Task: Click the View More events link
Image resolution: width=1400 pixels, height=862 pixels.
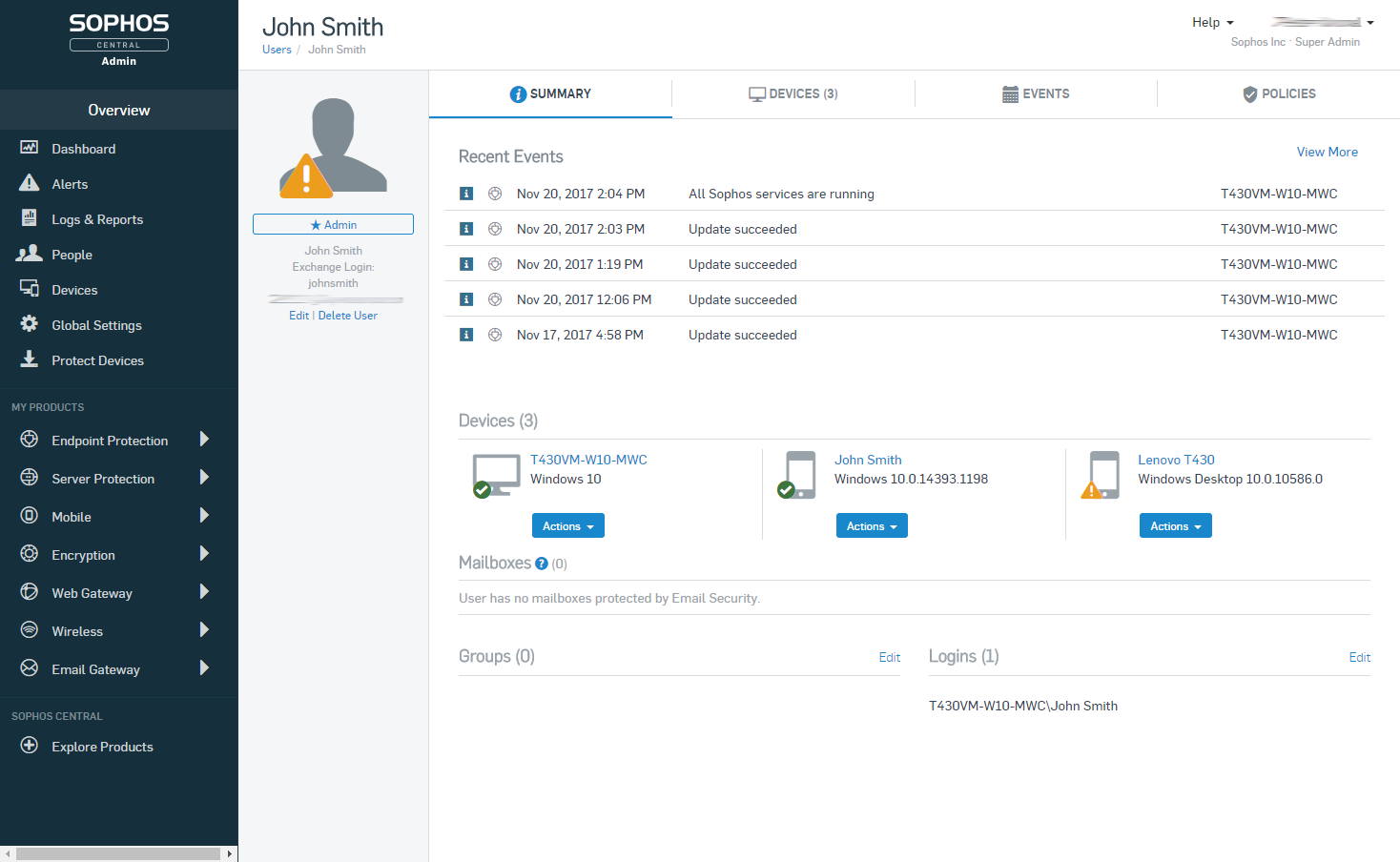Action: pos(1327,152)
